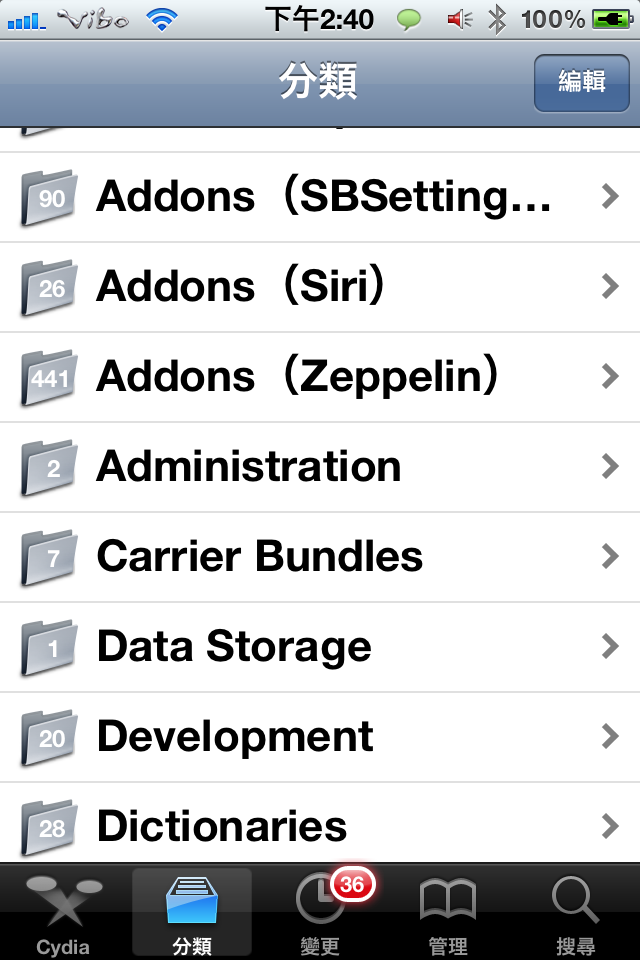Click the battery indicator in status bar
Image resolution: width=640 pixels, height=960 pixels.
pos(612,20)
